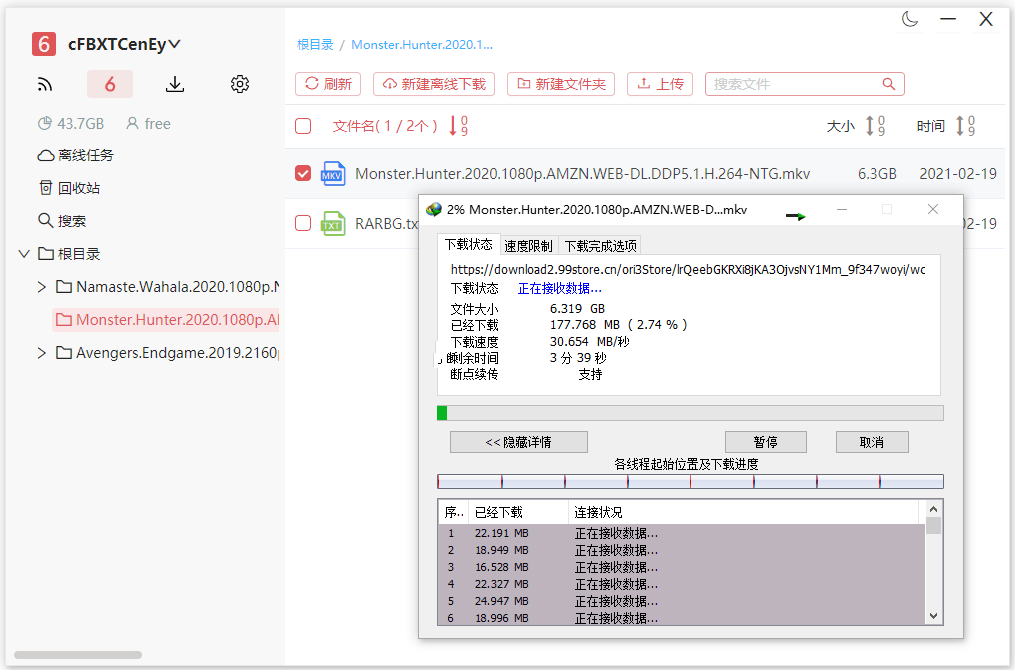The width and height of the screenshot is (1015, 670).
Task: Sort by 时间 time icon
Action: [965, 126]
